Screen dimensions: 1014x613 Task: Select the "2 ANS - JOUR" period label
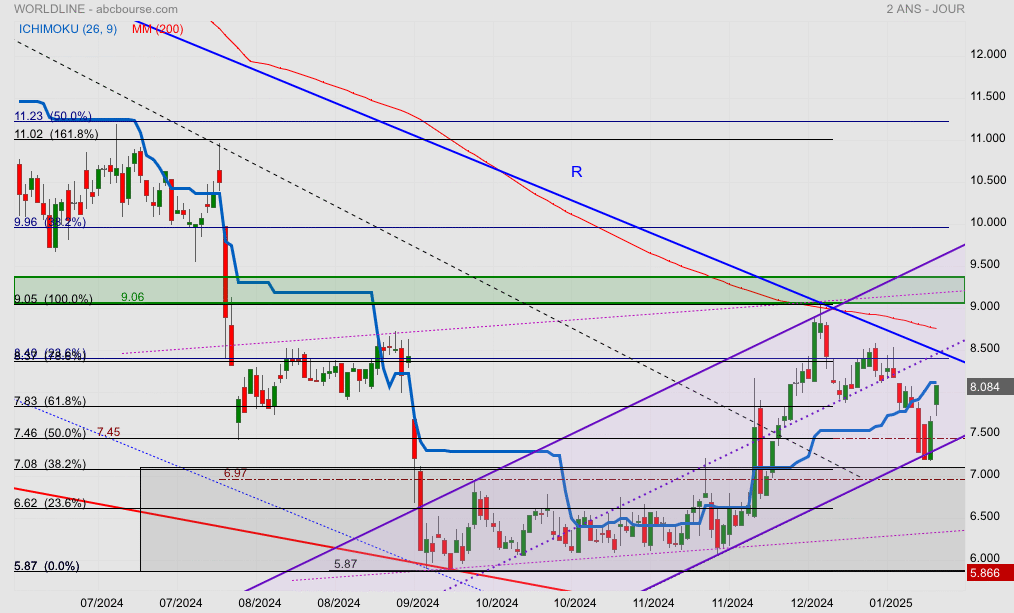(x=925, y=9)
